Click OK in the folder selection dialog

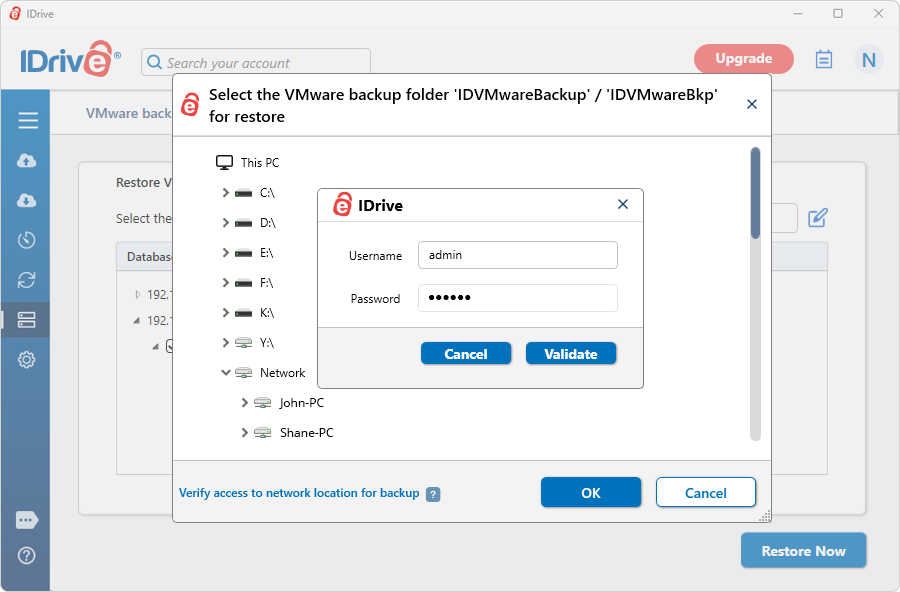(x=591, y=493)
